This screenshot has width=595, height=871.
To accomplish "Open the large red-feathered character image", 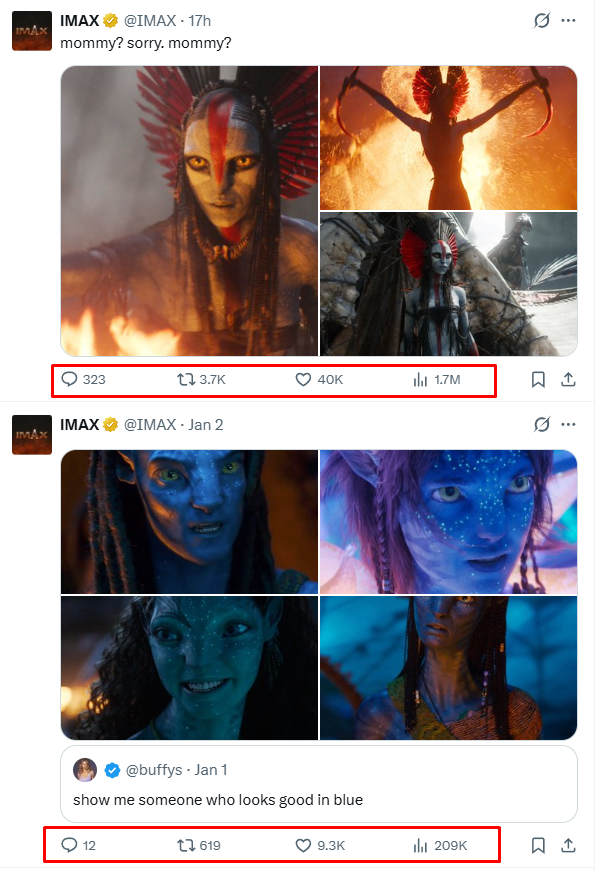I will pos(189,211).
